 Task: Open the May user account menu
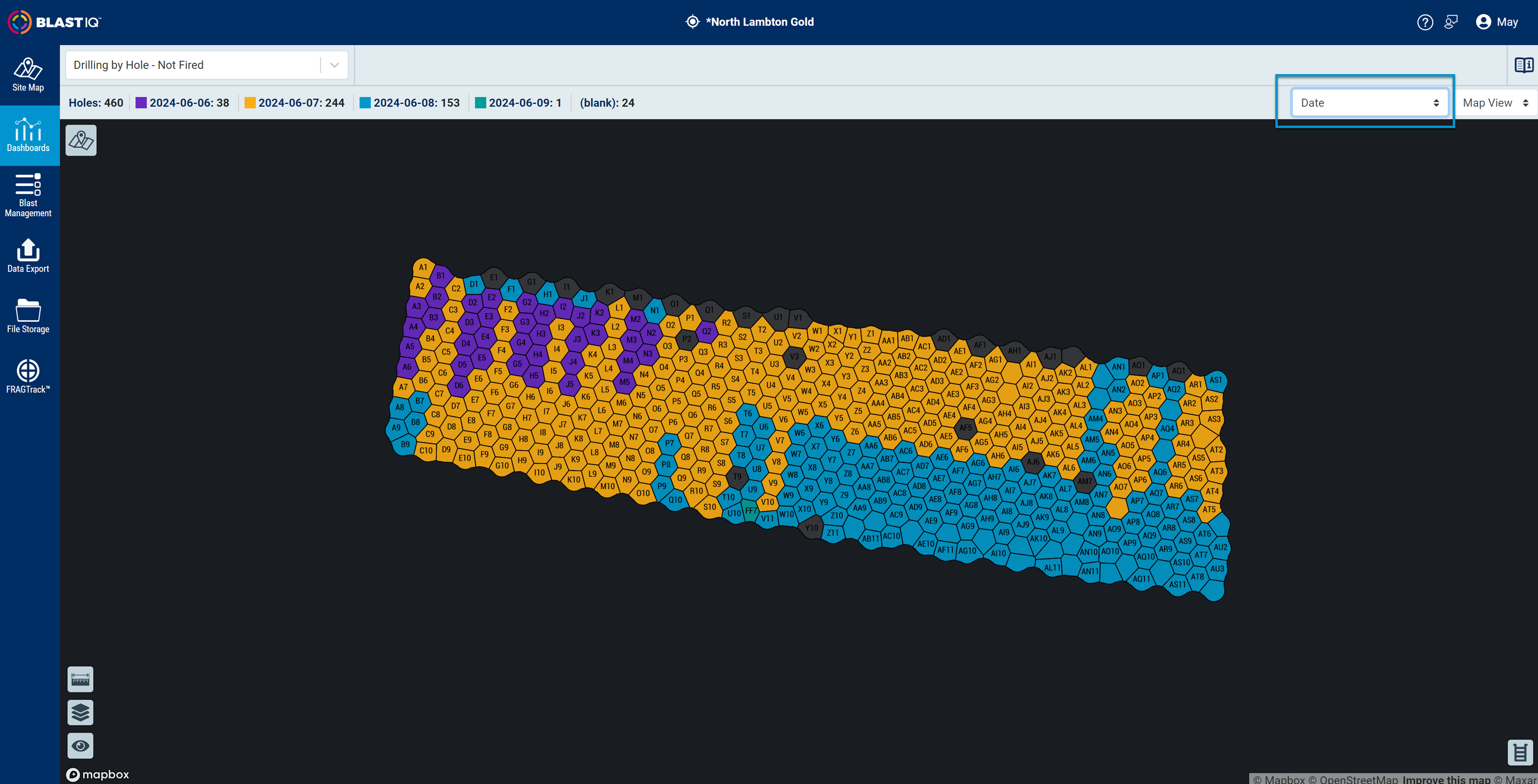(x=1497, y=22)
